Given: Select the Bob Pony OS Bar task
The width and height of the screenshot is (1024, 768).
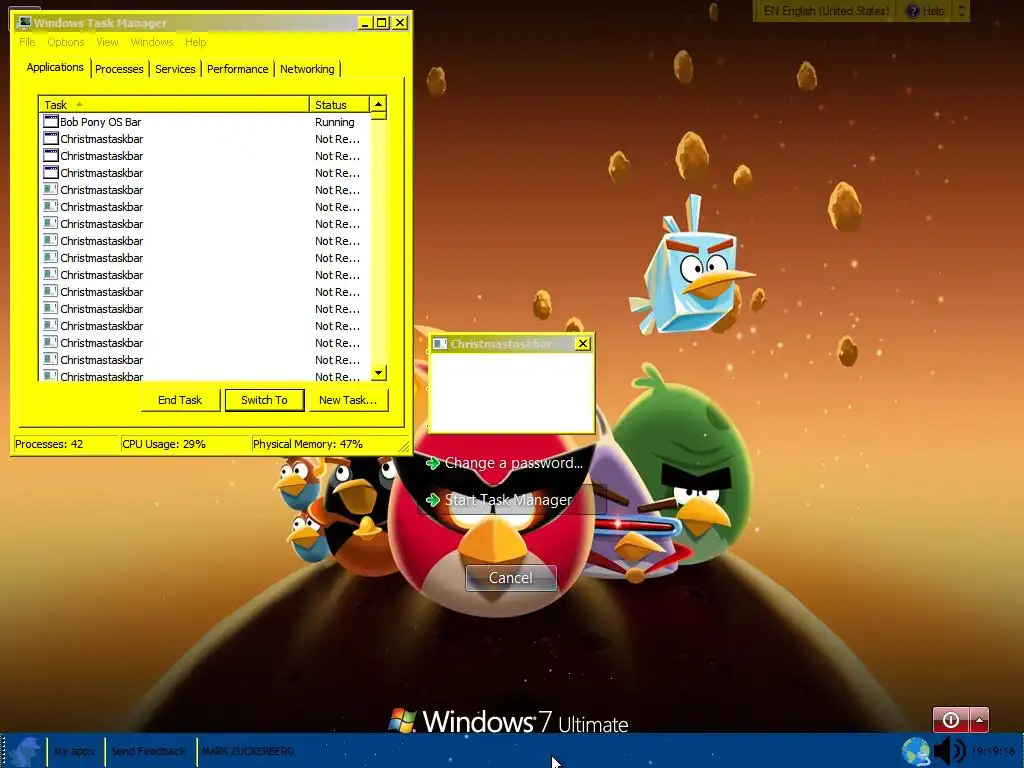Looking at the screenshot, I should point(204,122).
